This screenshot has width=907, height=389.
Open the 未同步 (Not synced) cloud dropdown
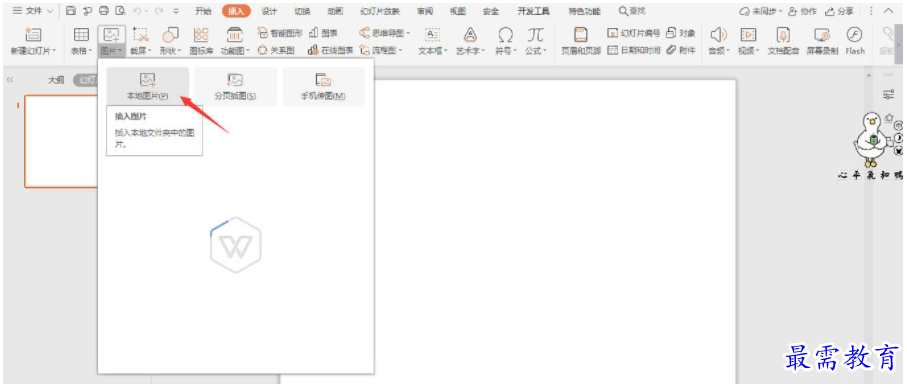[761, 11]
